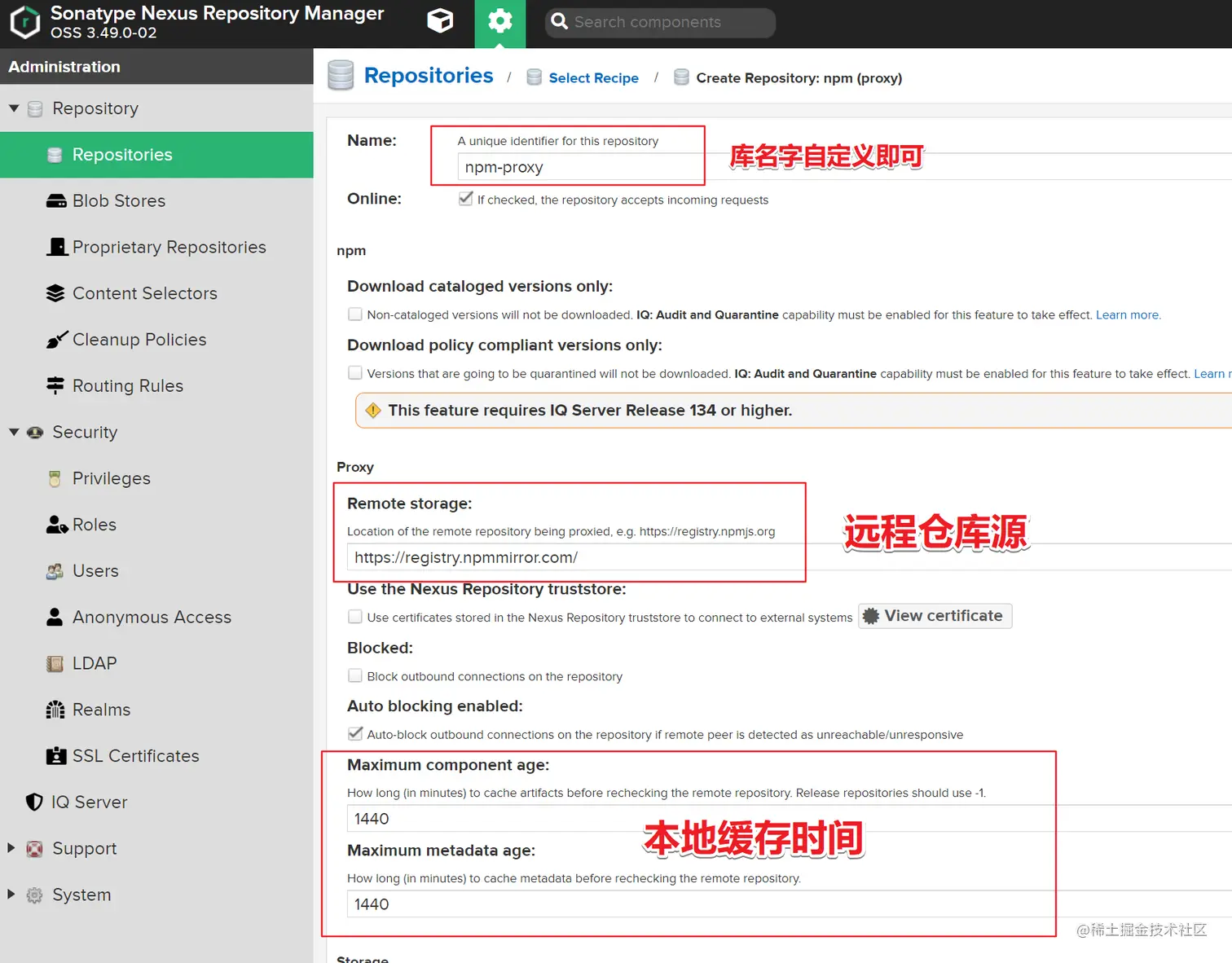Open Learn more link for policy compliant versions
1232x963 pixels.
[1212, 373]
